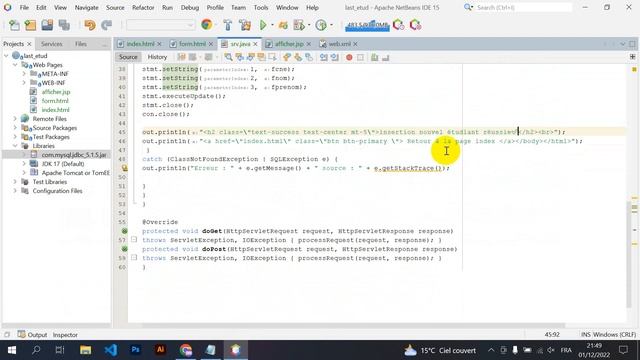Click the New Project toolbar icon
The width and height of the screenshot is (640, 360).
pyautogui.click(x=30, y=25)
